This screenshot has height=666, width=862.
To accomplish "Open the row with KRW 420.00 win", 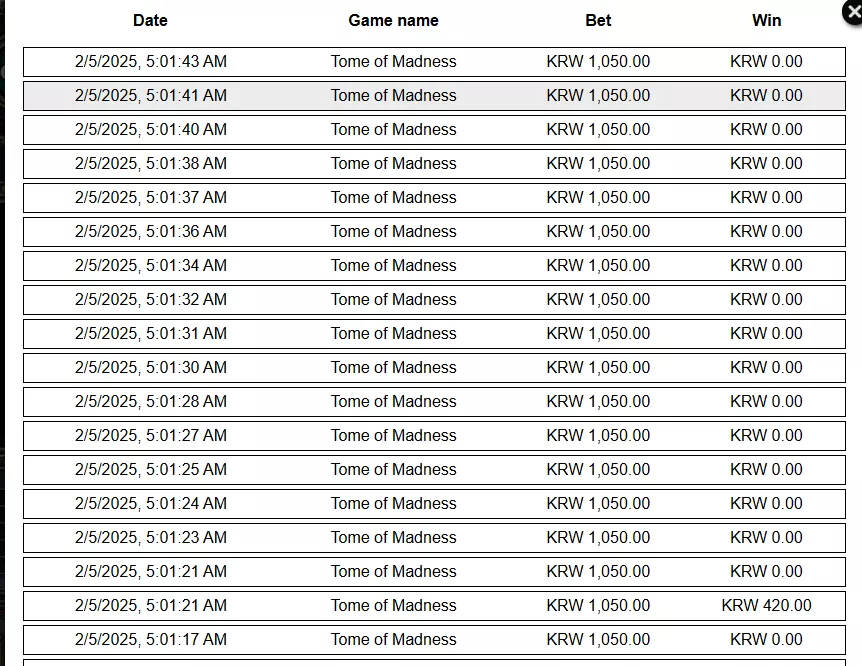I will click(x=434, y=606).
